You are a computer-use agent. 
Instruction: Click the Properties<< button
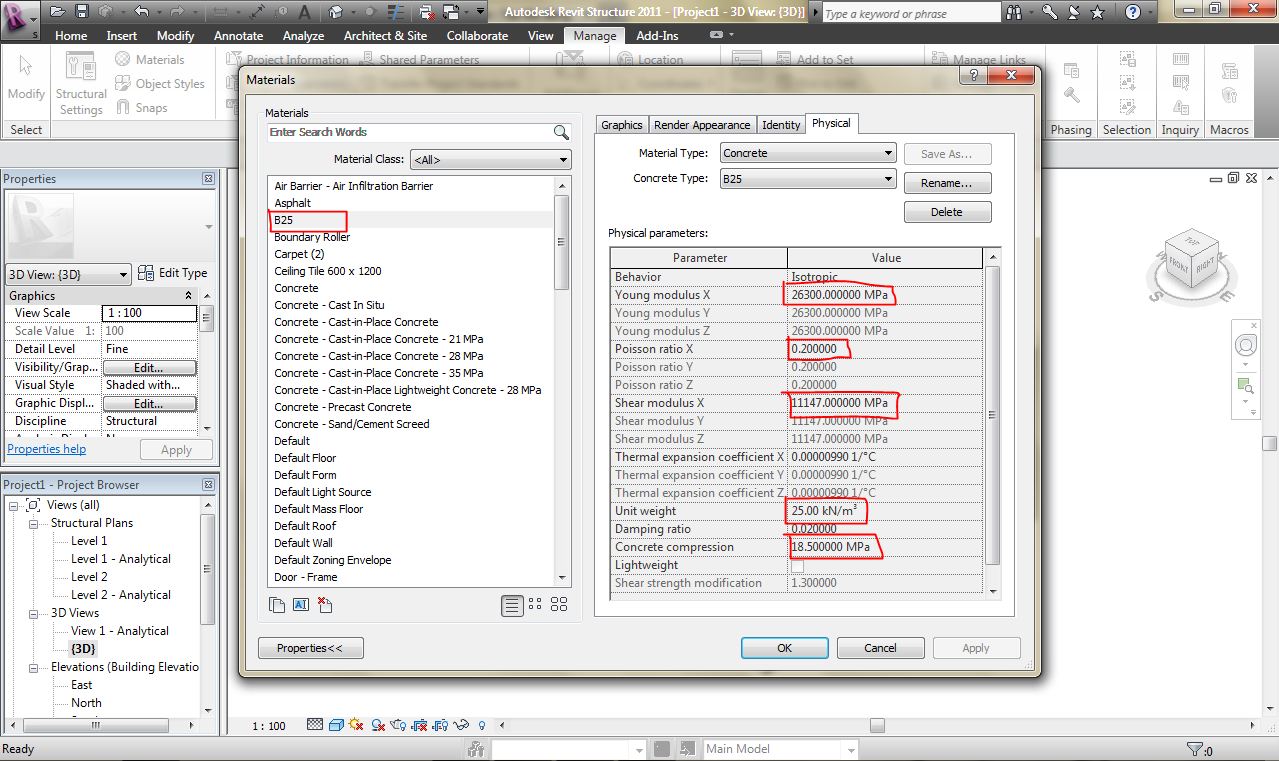click(x=310, y=648)
